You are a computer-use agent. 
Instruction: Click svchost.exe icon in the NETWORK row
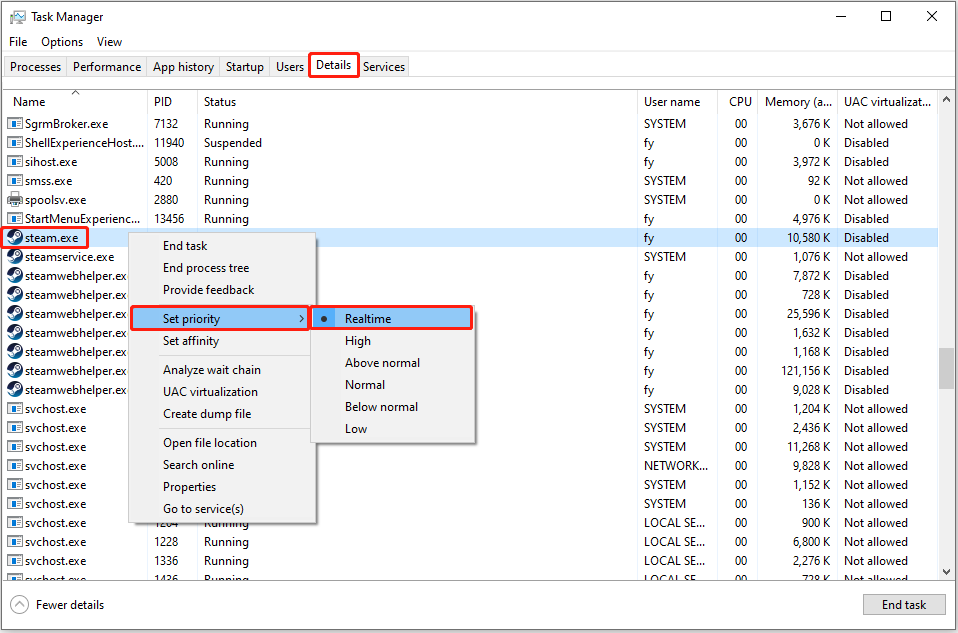pyautogui.click(x=15, y=466)
